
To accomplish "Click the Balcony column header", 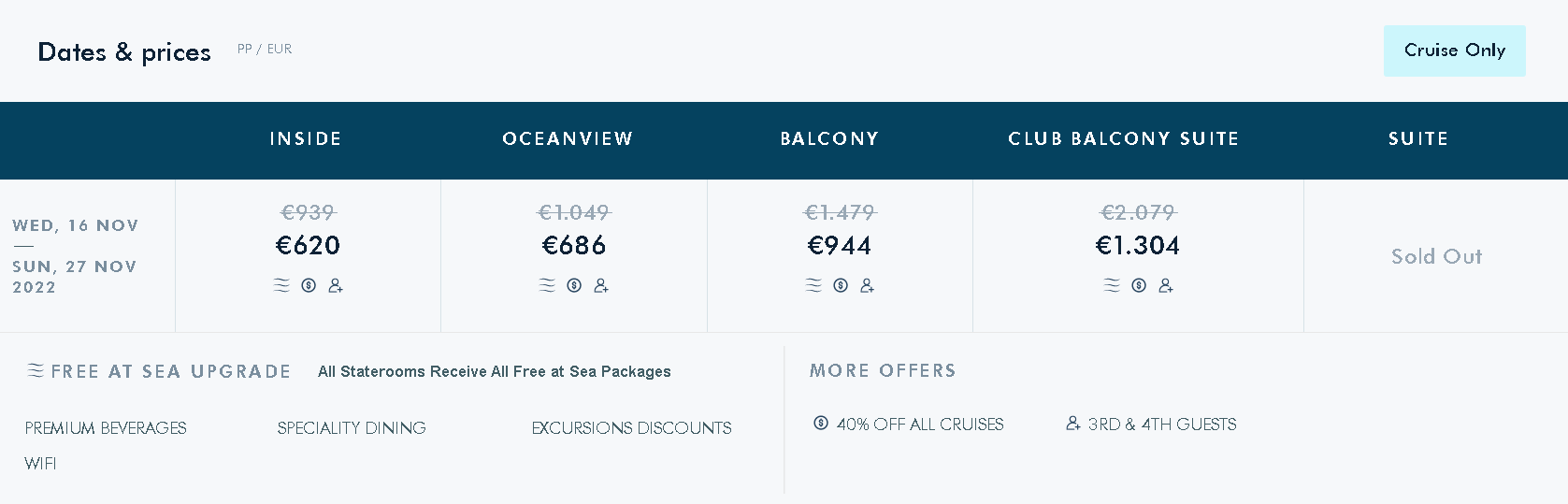I will [x=829, y=139].
